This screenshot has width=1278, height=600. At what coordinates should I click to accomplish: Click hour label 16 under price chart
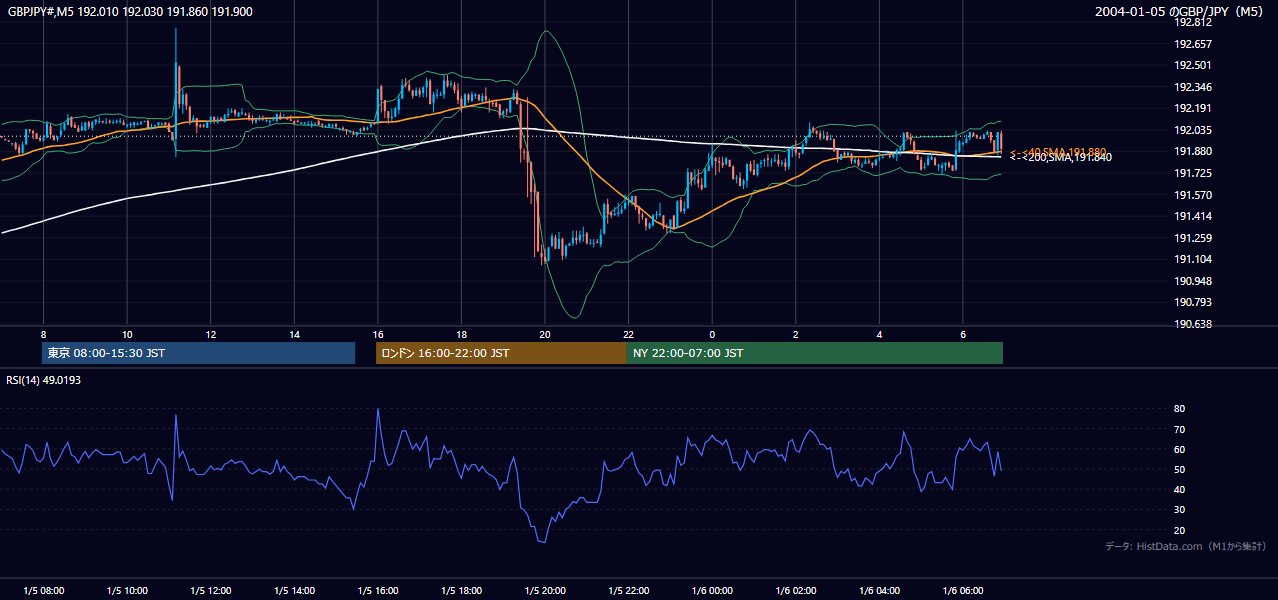[x=378, y=334]
